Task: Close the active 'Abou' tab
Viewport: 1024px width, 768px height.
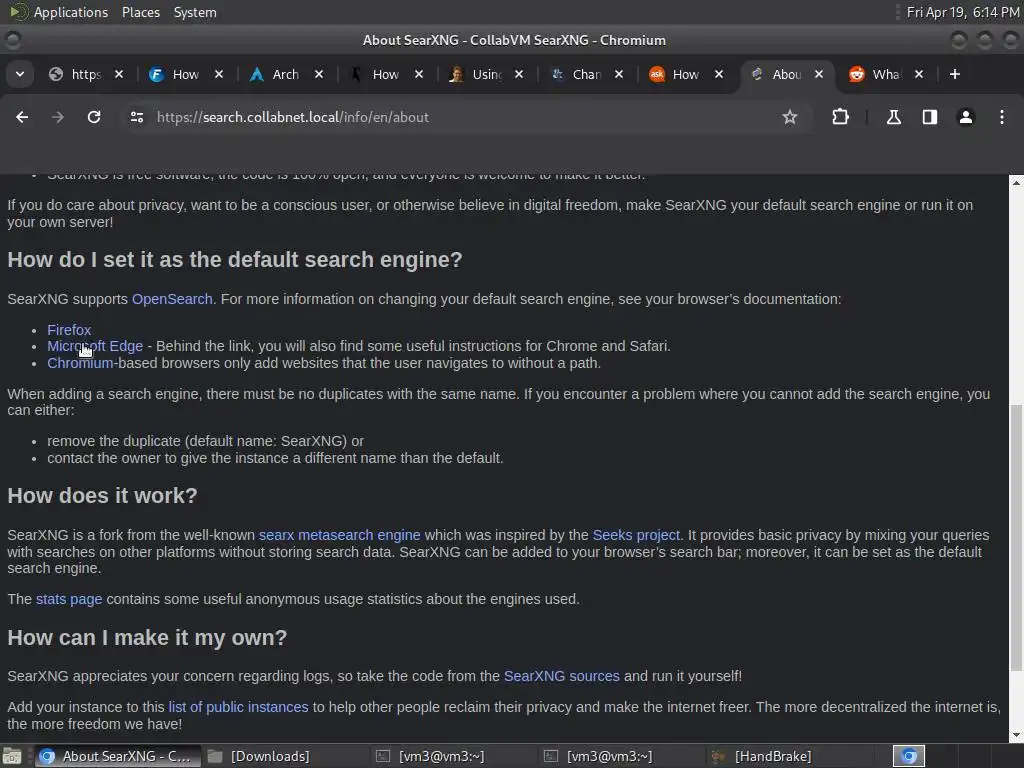Action: point(818,74)
